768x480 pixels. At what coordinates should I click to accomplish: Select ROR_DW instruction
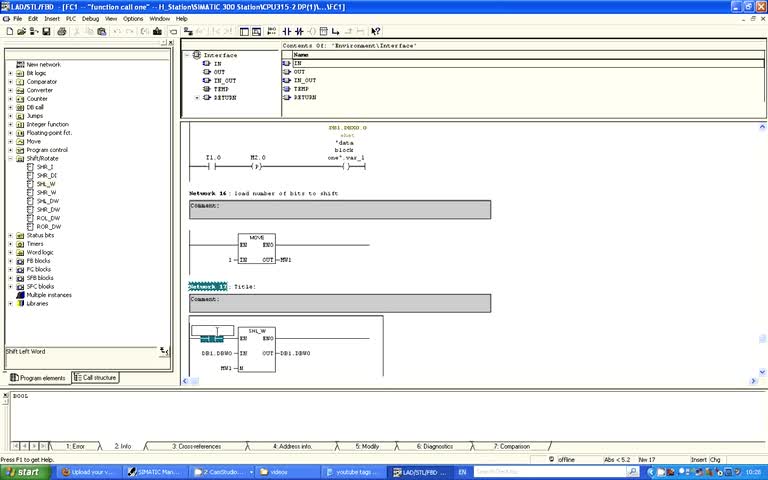coord(49,227)
